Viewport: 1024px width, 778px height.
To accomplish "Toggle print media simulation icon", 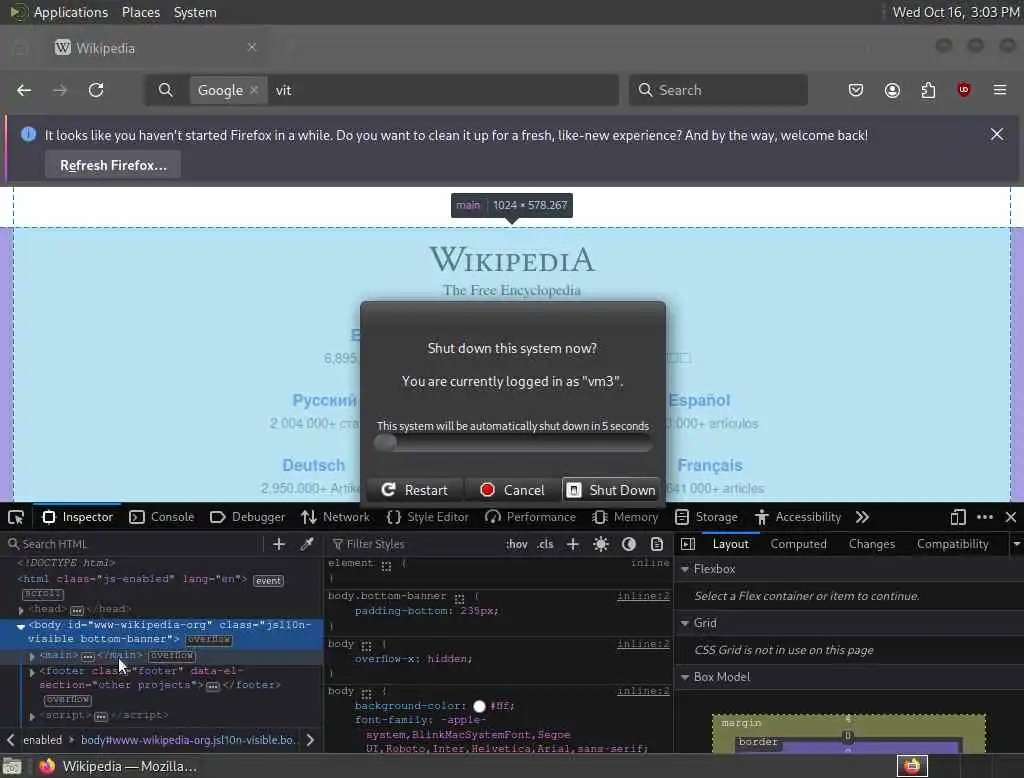I will coord(657,543).
